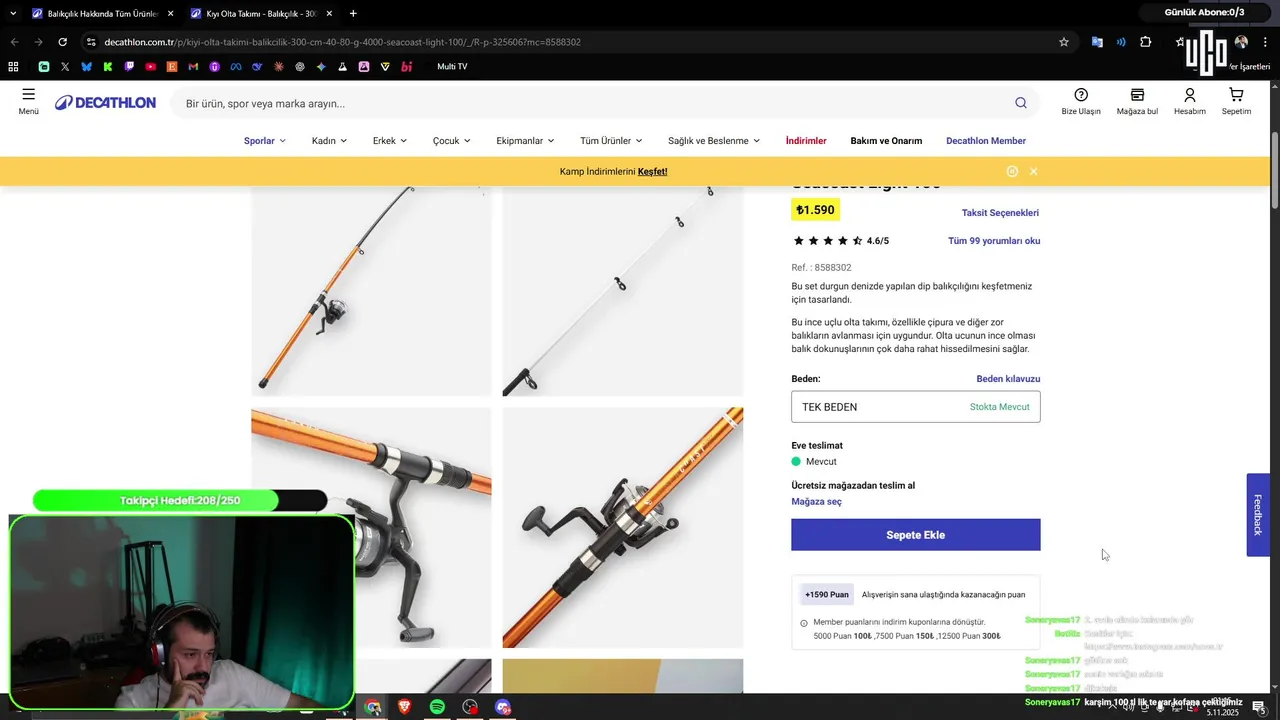1280x720 pixels.
Task: Click the 4.6/5 star rating
Action: pos(840,240)
